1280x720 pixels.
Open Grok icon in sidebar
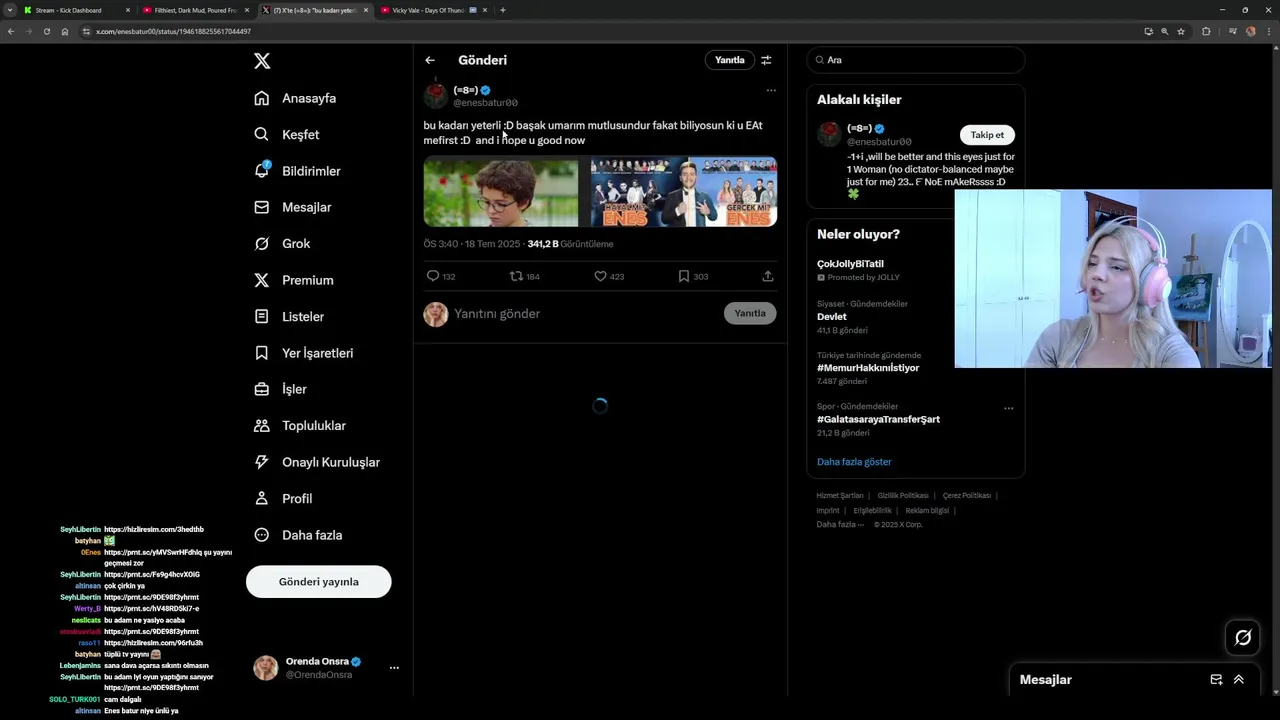tap(262, 243)
